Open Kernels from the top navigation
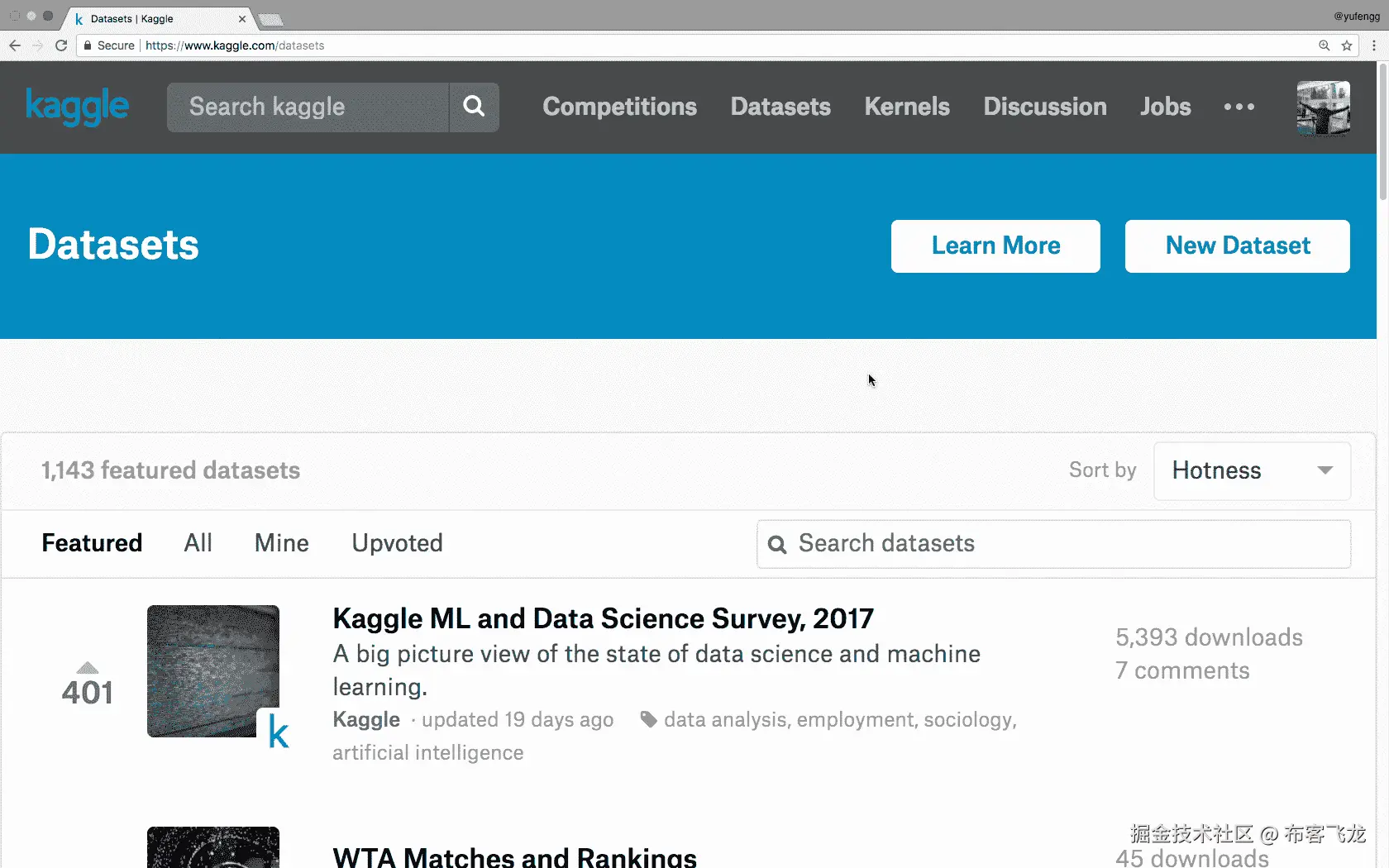Viewport: 1389px width, 868px height. click(x=907, y=107)
